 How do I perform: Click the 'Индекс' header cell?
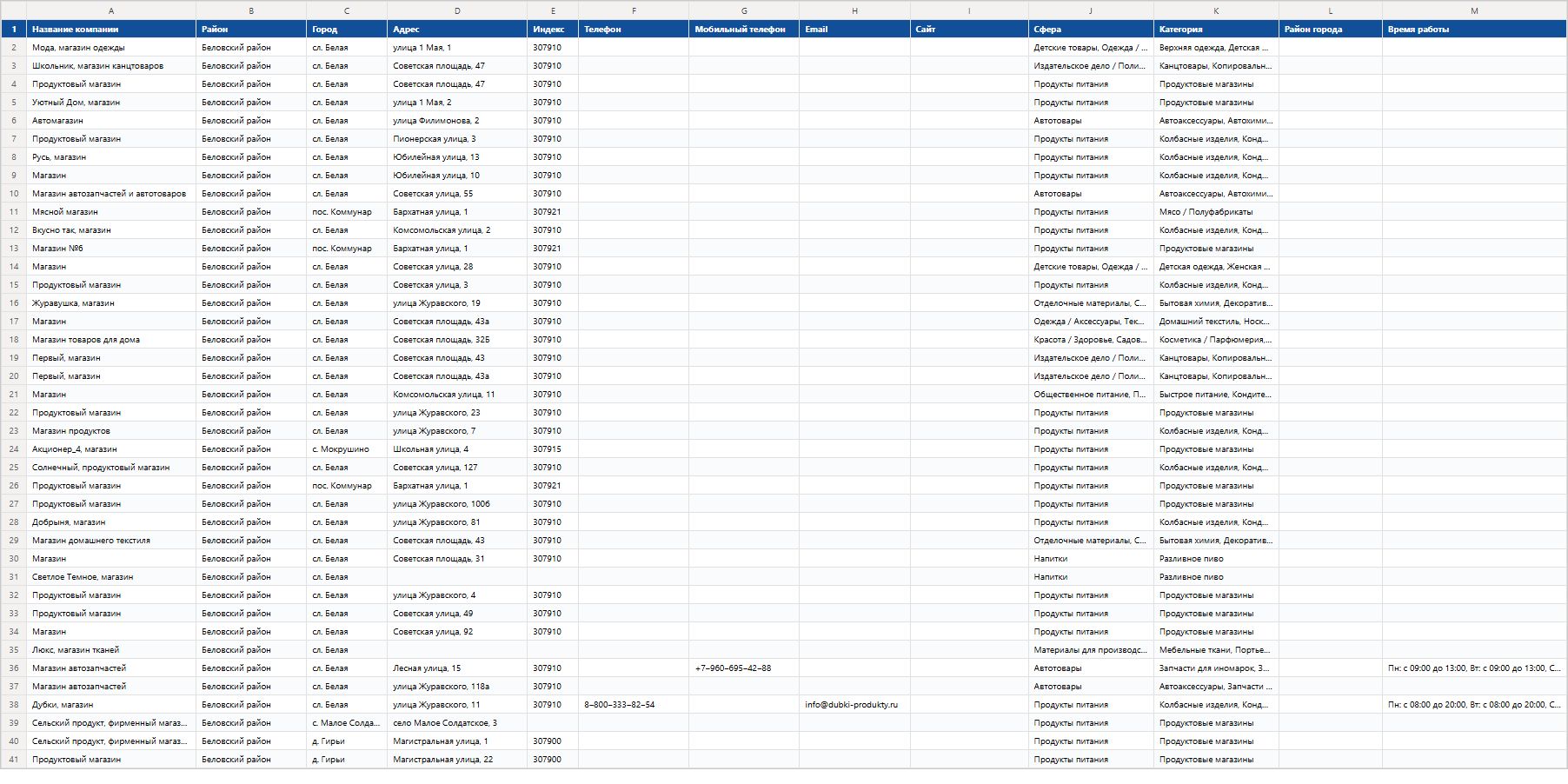(x=553, y=30)
